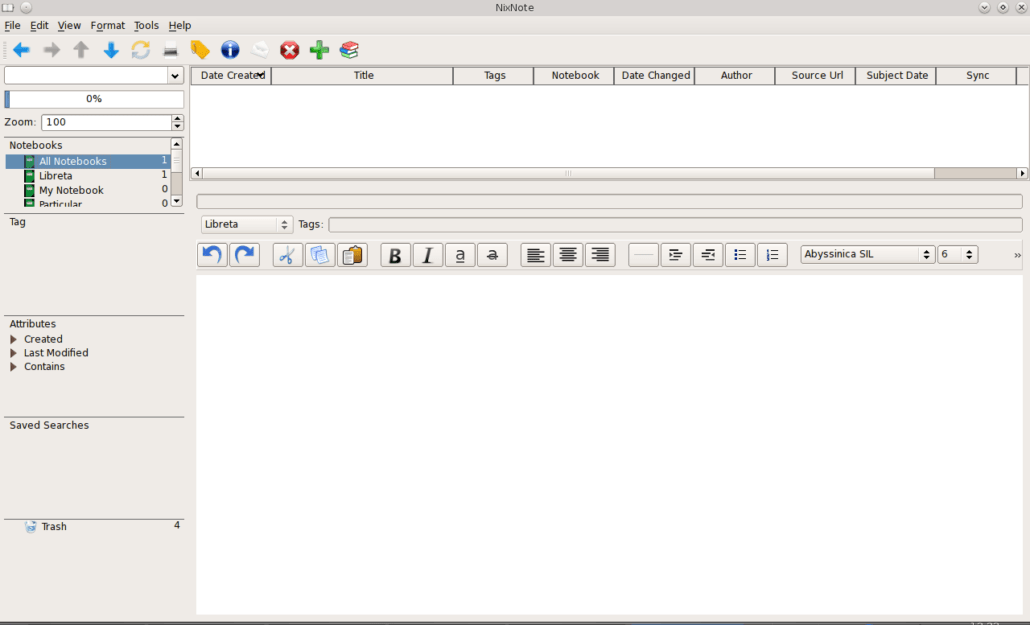Sort by Date Changed column header
The width and height of the screenshot is (1030, 625).
click(655, 76)
